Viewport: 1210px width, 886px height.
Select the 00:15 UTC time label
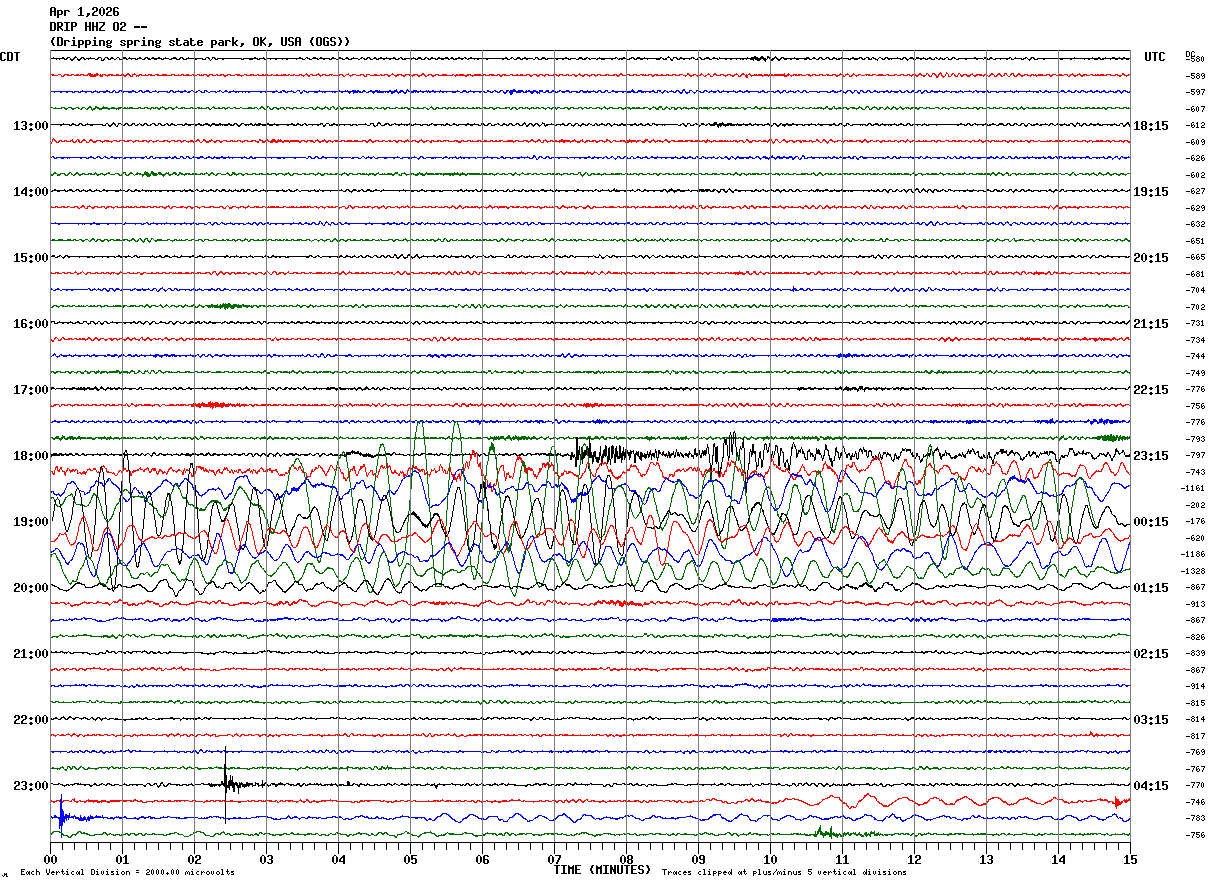[1151, 522]
